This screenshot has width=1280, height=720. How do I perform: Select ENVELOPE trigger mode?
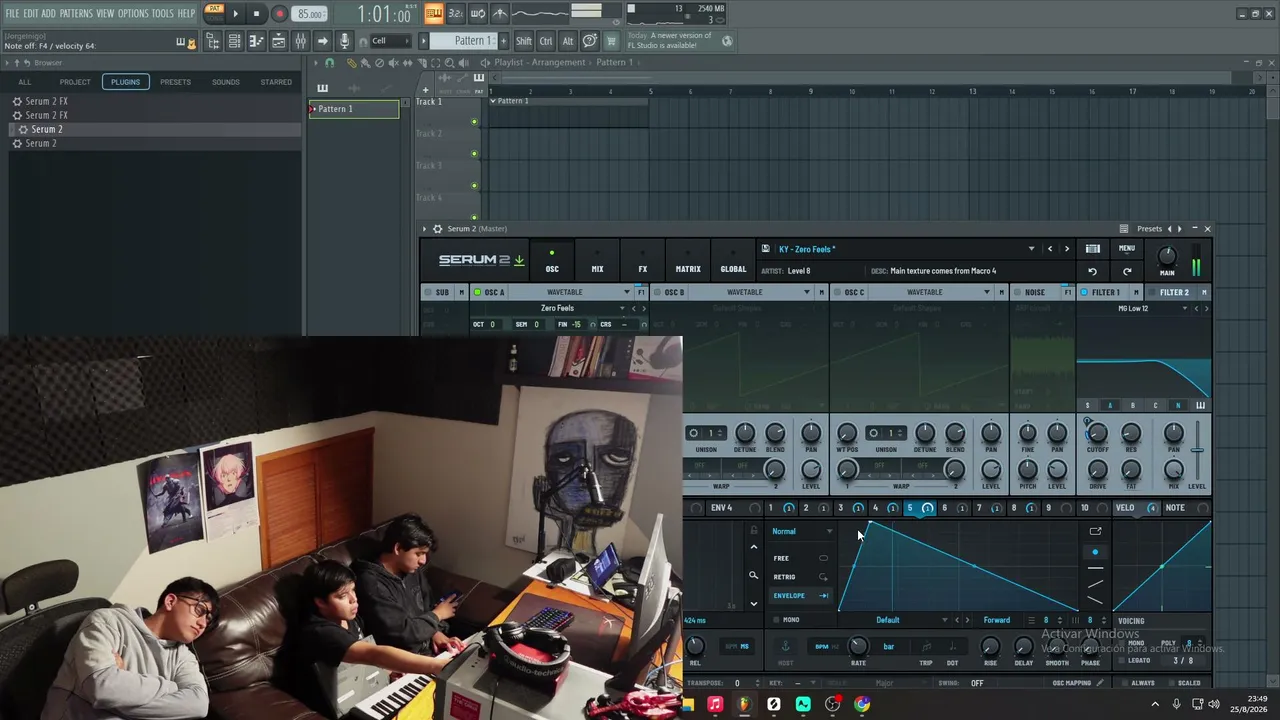coord(801,595)
